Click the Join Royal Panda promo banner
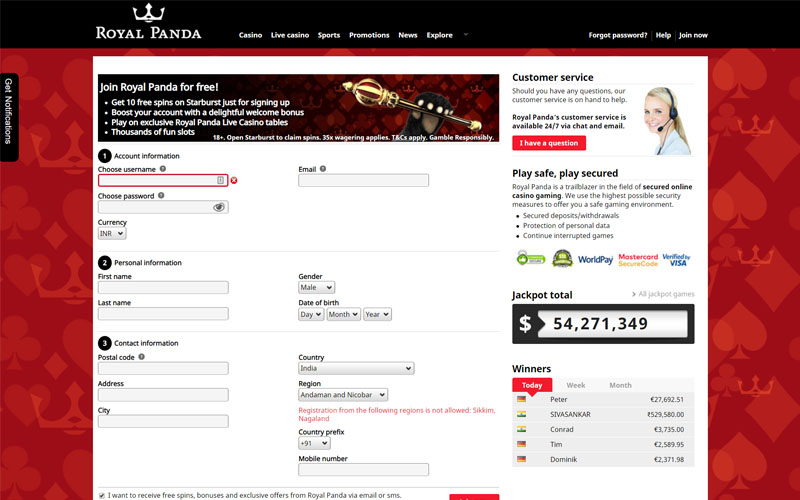The image size is (800, 500). 298,108
